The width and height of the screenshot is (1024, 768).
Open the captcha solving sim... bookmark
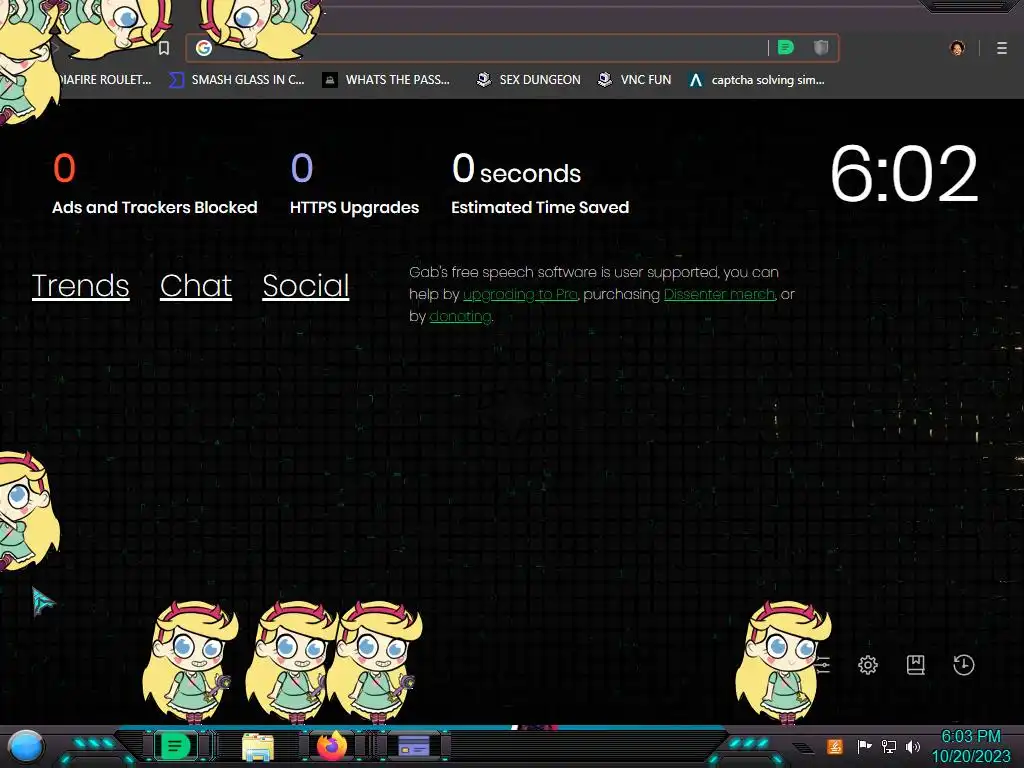(758, 80)
